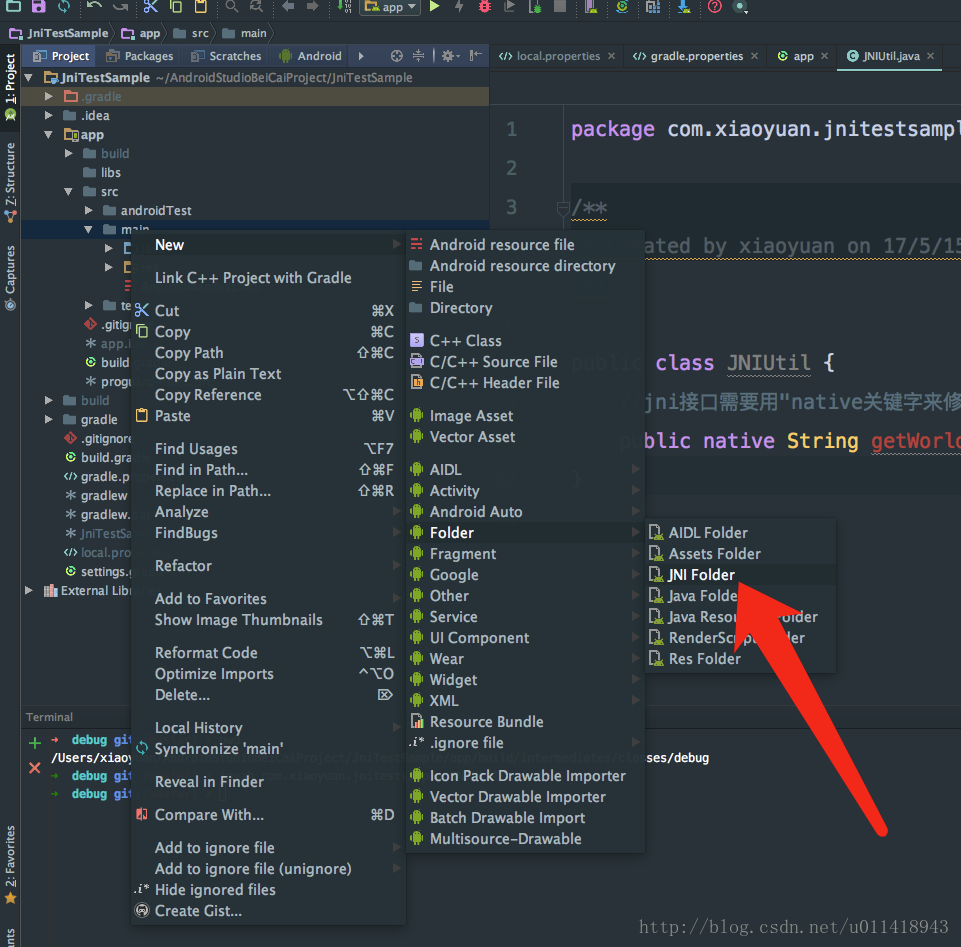This screenshot has width=961, height=947.
Task: Choose C/C++ Header File option
Action: pyautogui.click(x=526, y=383)
